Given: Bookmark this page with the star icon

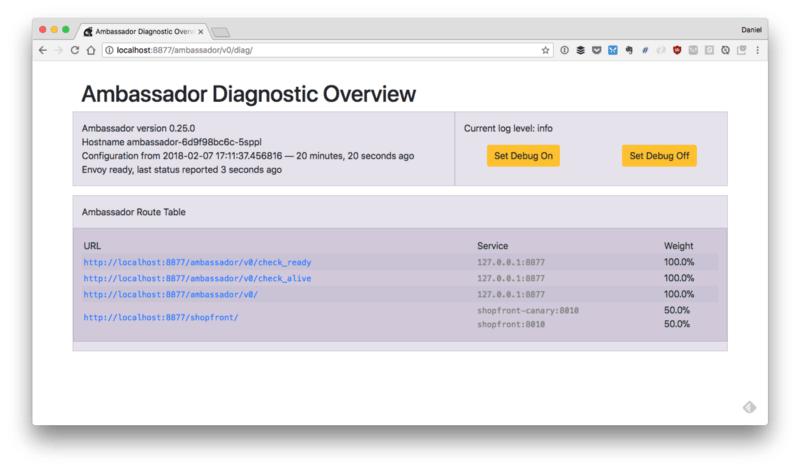Looking at the screenshot, I should (545, 50).
